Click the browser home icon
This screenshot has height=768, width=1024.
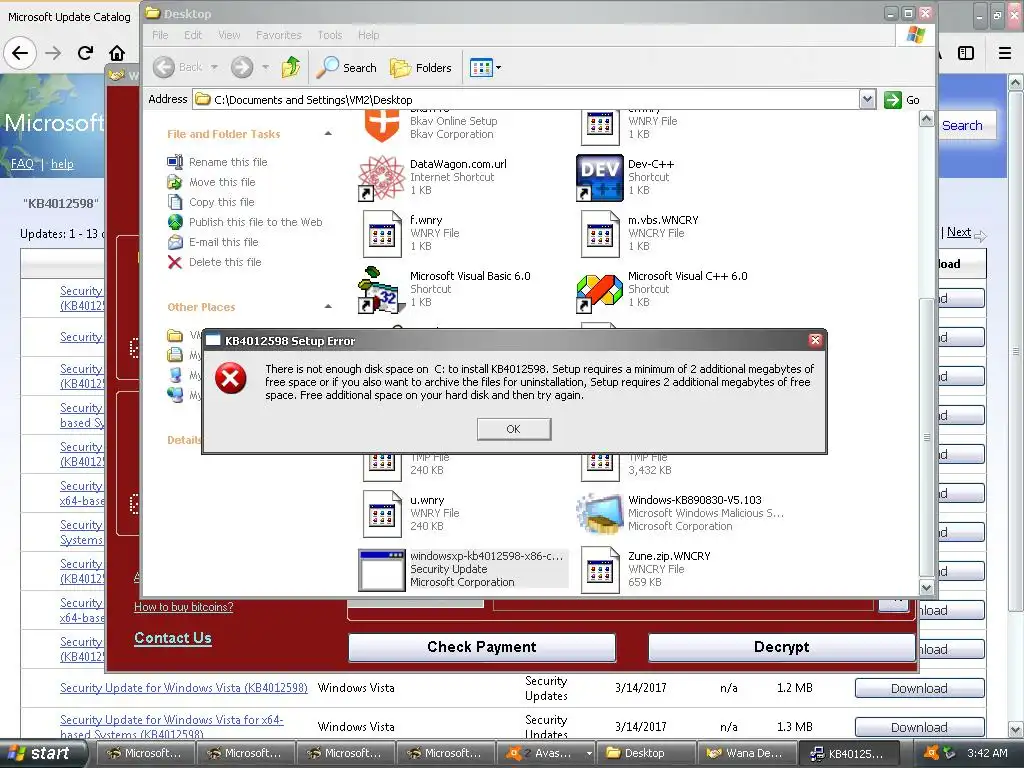(117, 53)
